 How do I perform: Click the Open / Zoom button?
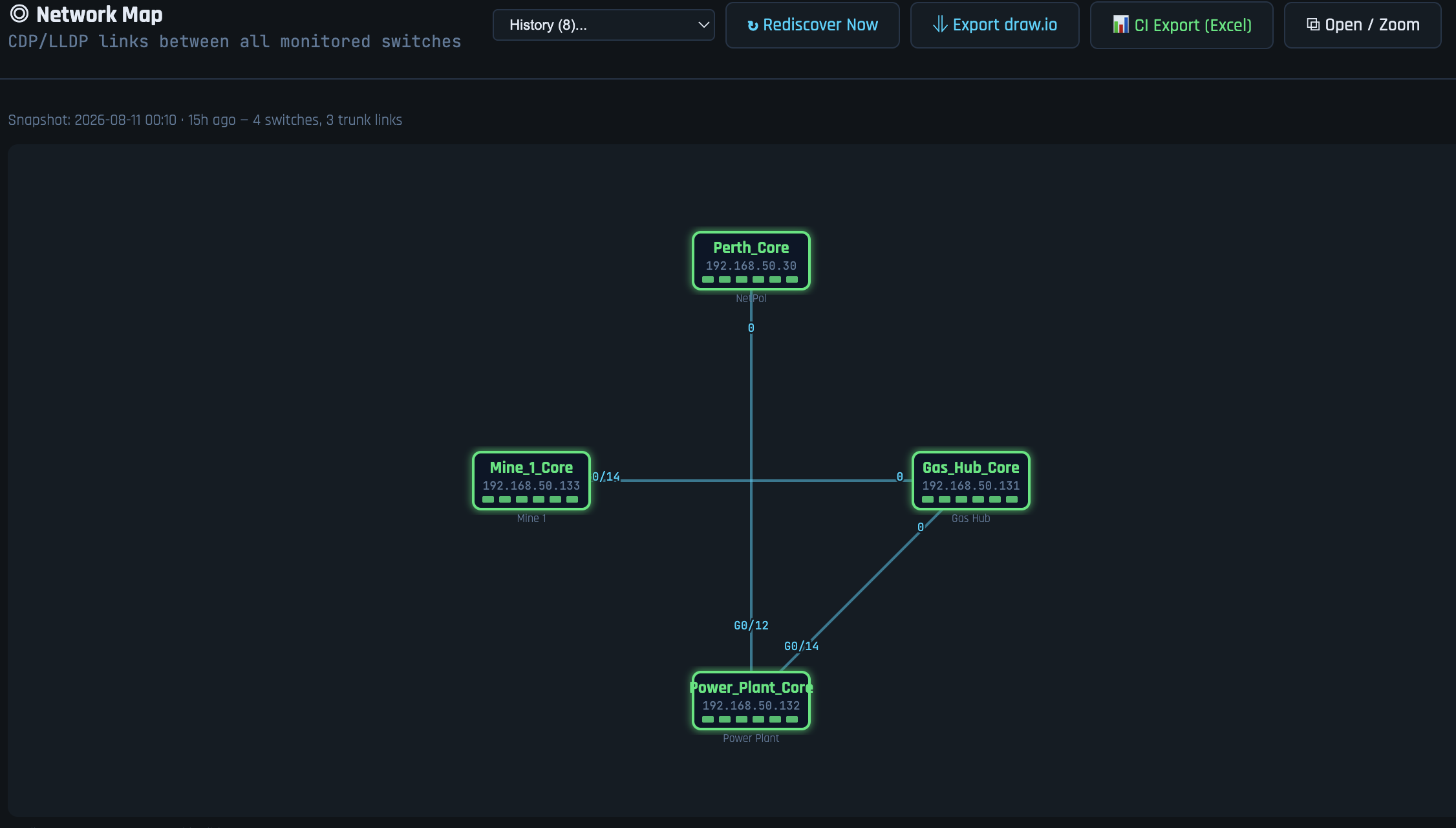(1362, 25)
